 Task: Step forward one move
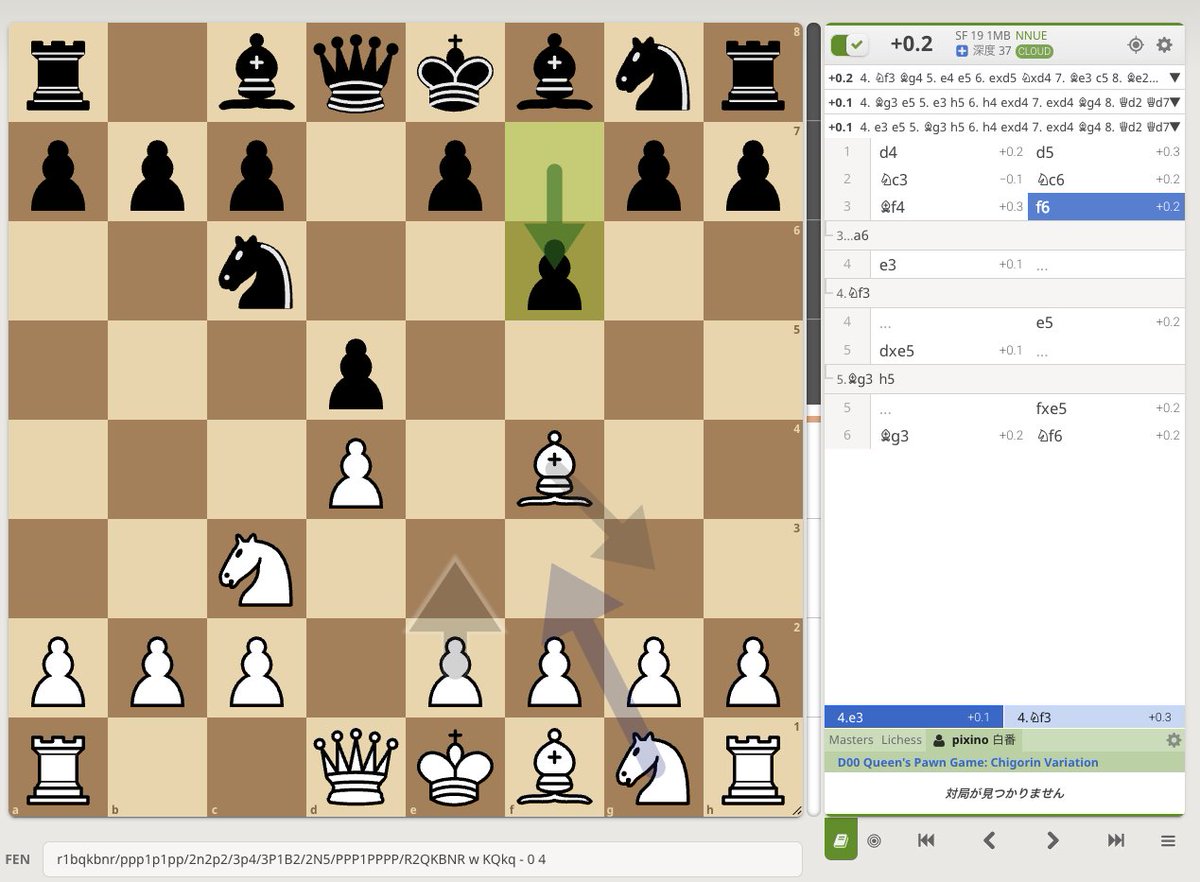[1052, 841]
